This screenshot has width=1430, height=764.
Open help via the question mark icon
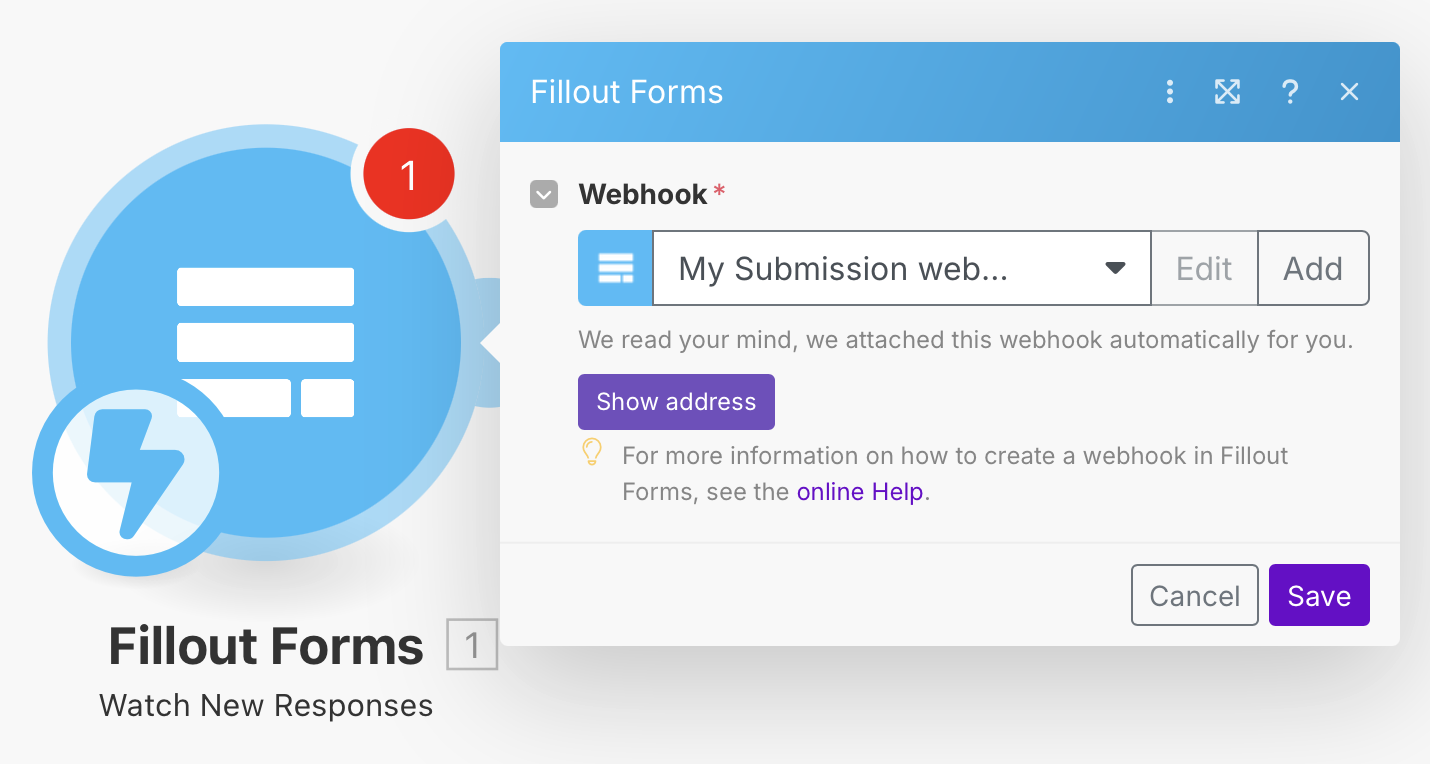coord(1290,92)
